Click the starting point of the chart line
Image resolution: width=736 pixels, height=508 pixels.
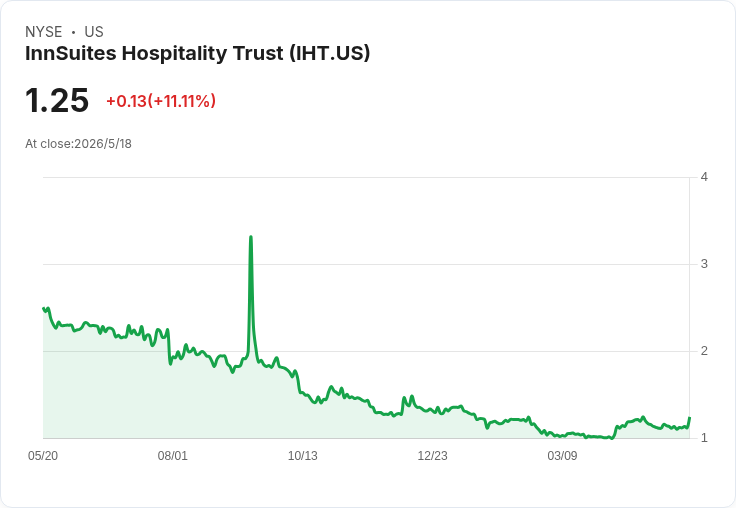(44, 308)
